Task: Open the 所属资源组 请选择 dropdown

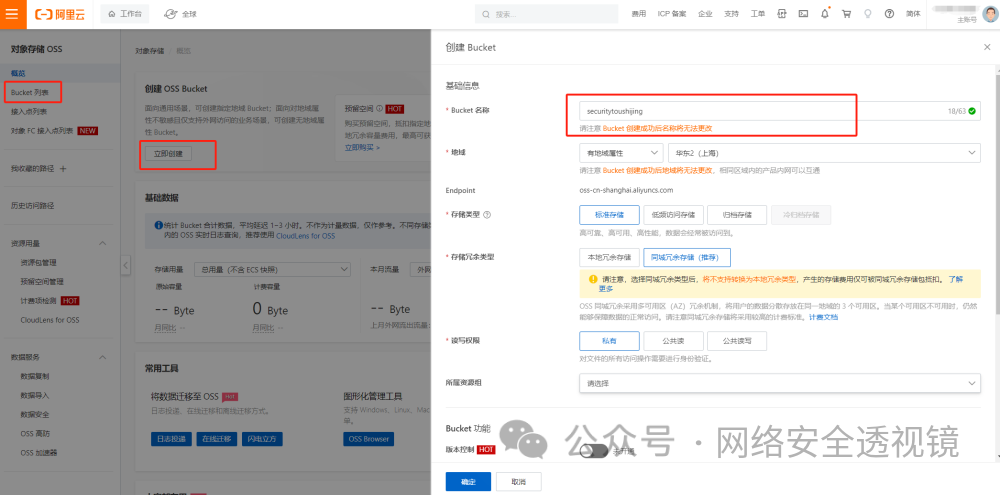Action: [780, 383]
